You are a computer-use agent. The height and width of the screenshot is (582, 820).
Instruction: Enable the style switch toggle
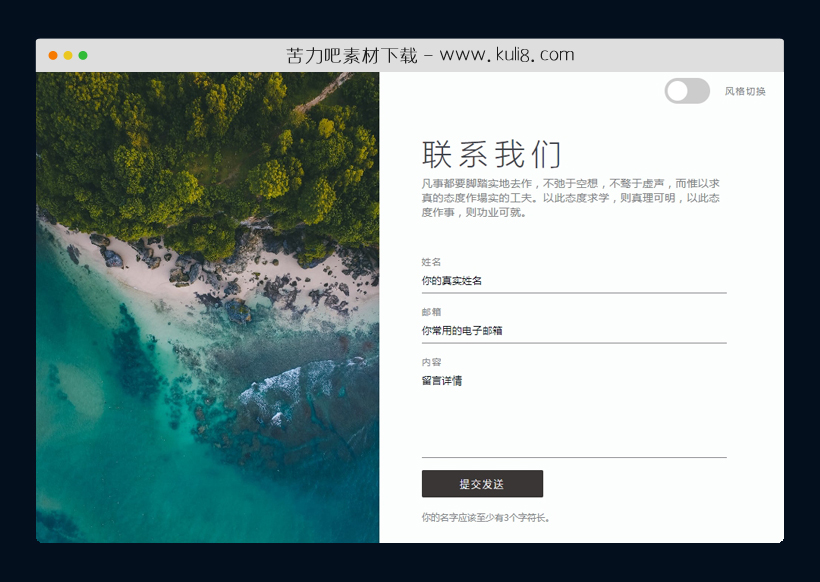click(686, 91)
